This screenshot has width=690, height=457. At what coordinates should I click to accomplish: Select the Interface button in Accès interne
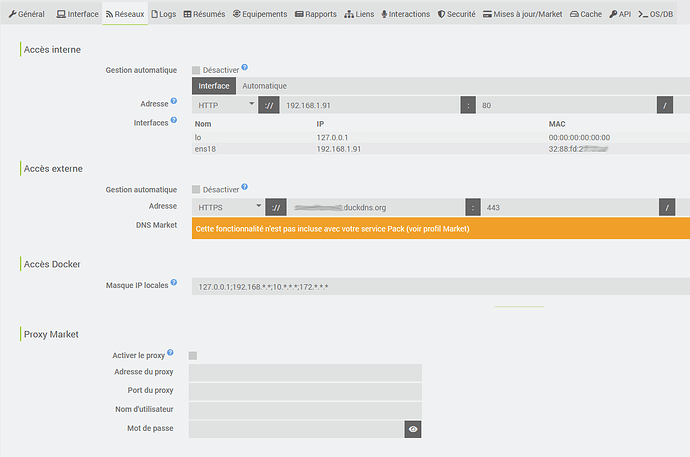point(214,86)
